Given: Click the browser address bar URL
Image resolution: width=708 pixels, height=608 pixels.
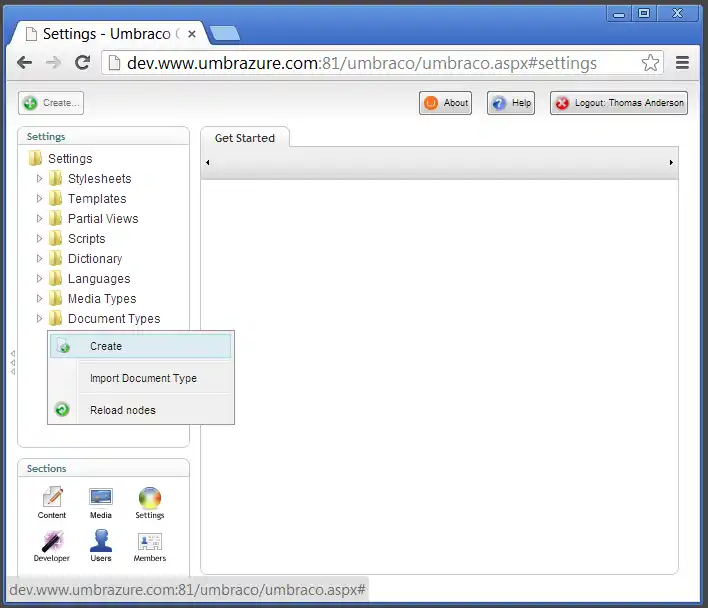Looking at the screenshot, I should click(x=361, y=63).
